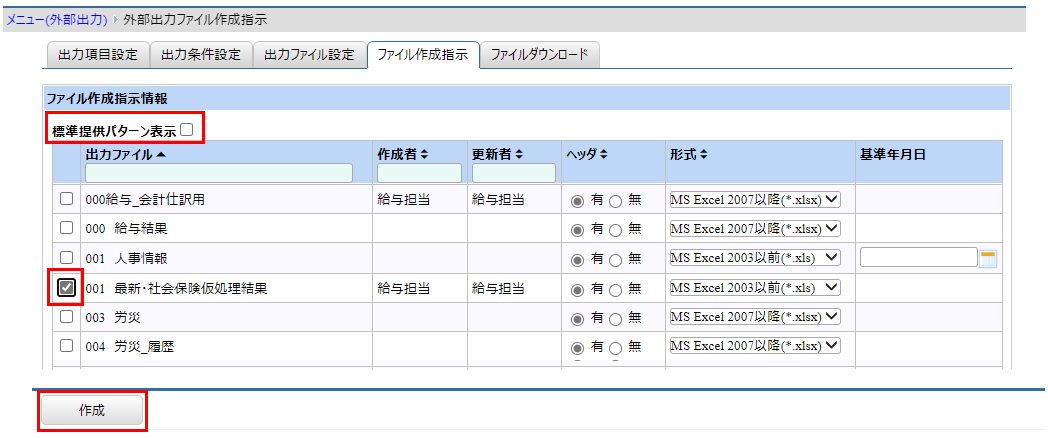The width and height of the screenshot is (1048, 438).
Task: Click the 001 人事情報 file name
Action: [x=126, y=258]
